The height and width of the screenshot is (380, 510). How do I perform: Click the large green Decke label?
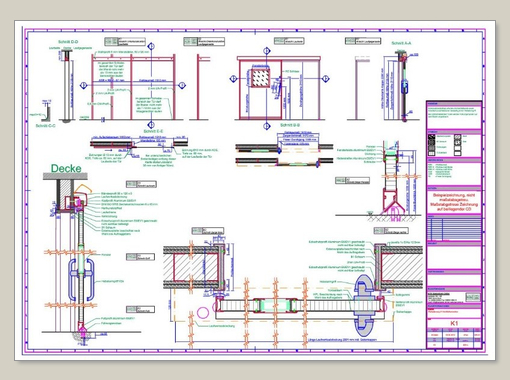click(x=66, y=168)
